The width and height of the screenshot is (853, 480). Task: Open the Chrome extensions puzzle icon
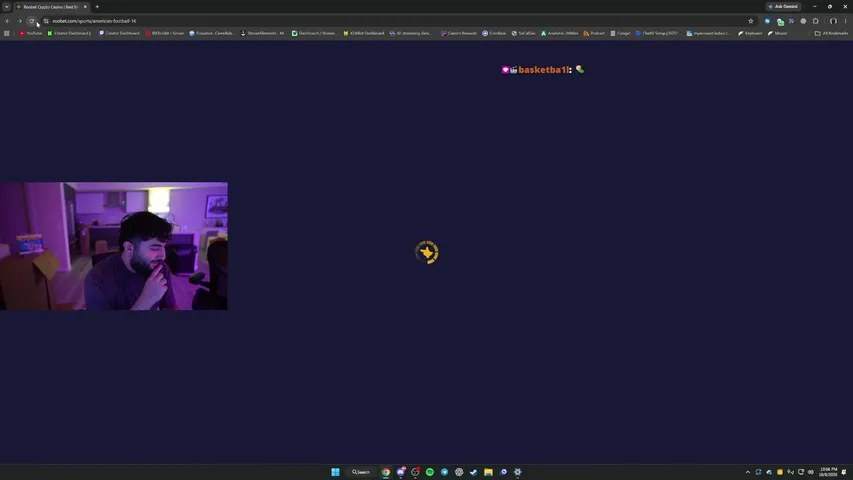(x=815, y=21)
